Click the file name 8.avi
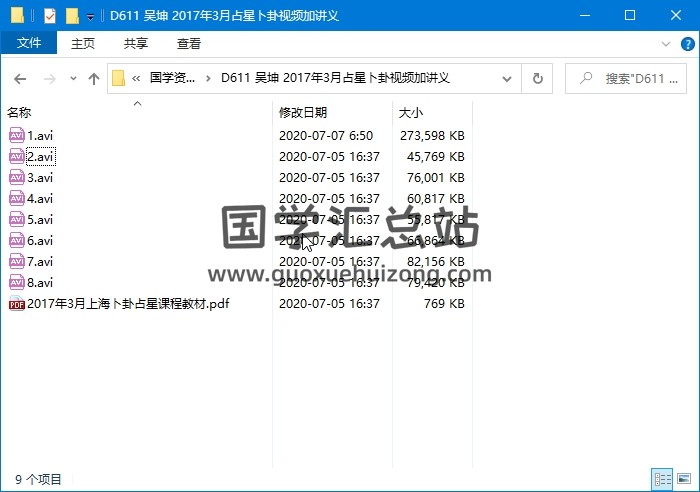 tap(40, 282)
